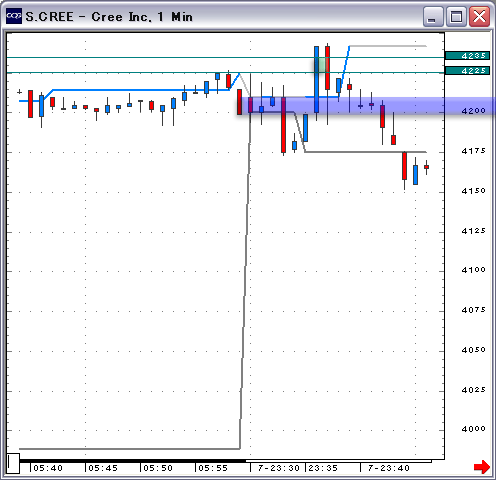Click the blue shaded price band on chart
This screenshot has width=496, height=480.
[367, 106]
